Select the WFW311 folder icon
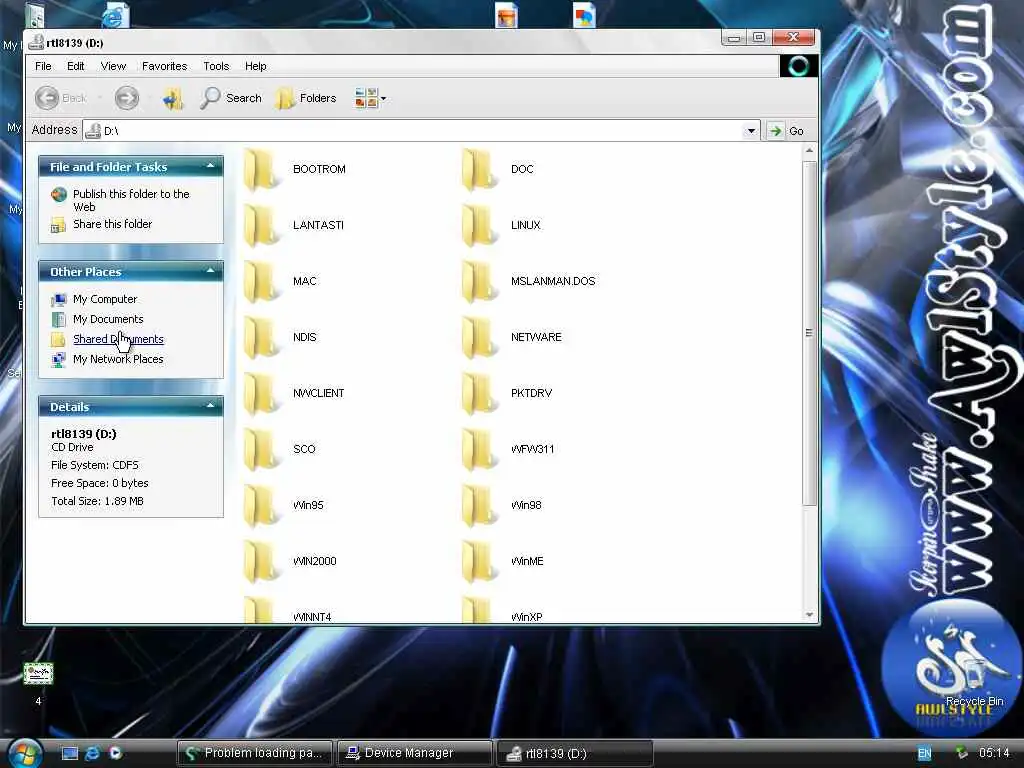 pyautogui.click(x=479, y=450)
